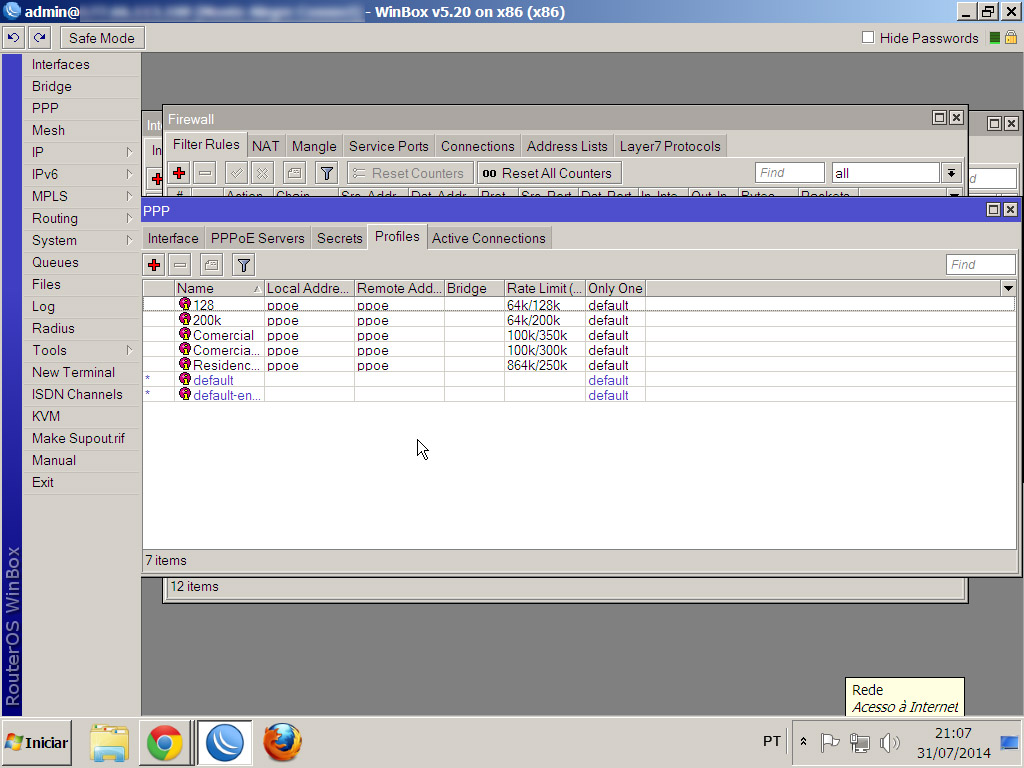Click the remove (minus) icon in PPP window
Screen dimensions: 1024x768
(180, 264)
